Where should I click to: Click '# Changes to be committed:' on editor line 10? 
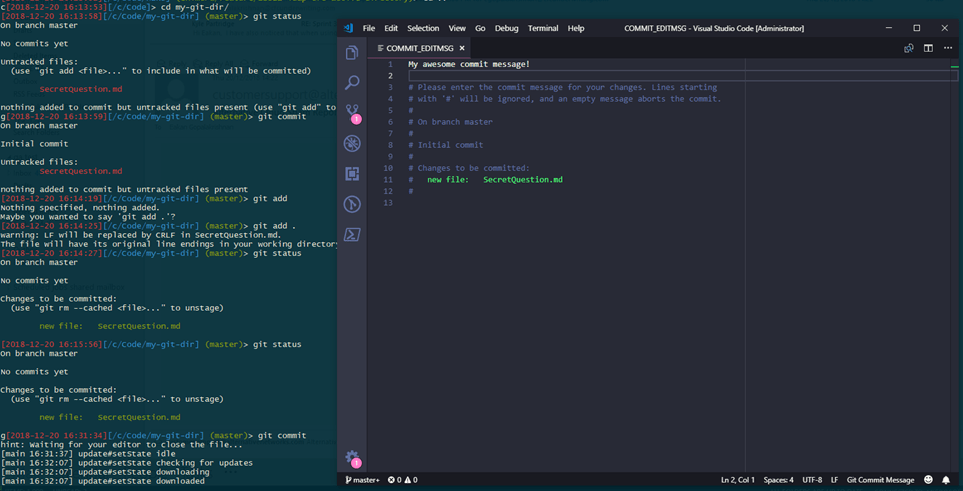coord(469,168)
